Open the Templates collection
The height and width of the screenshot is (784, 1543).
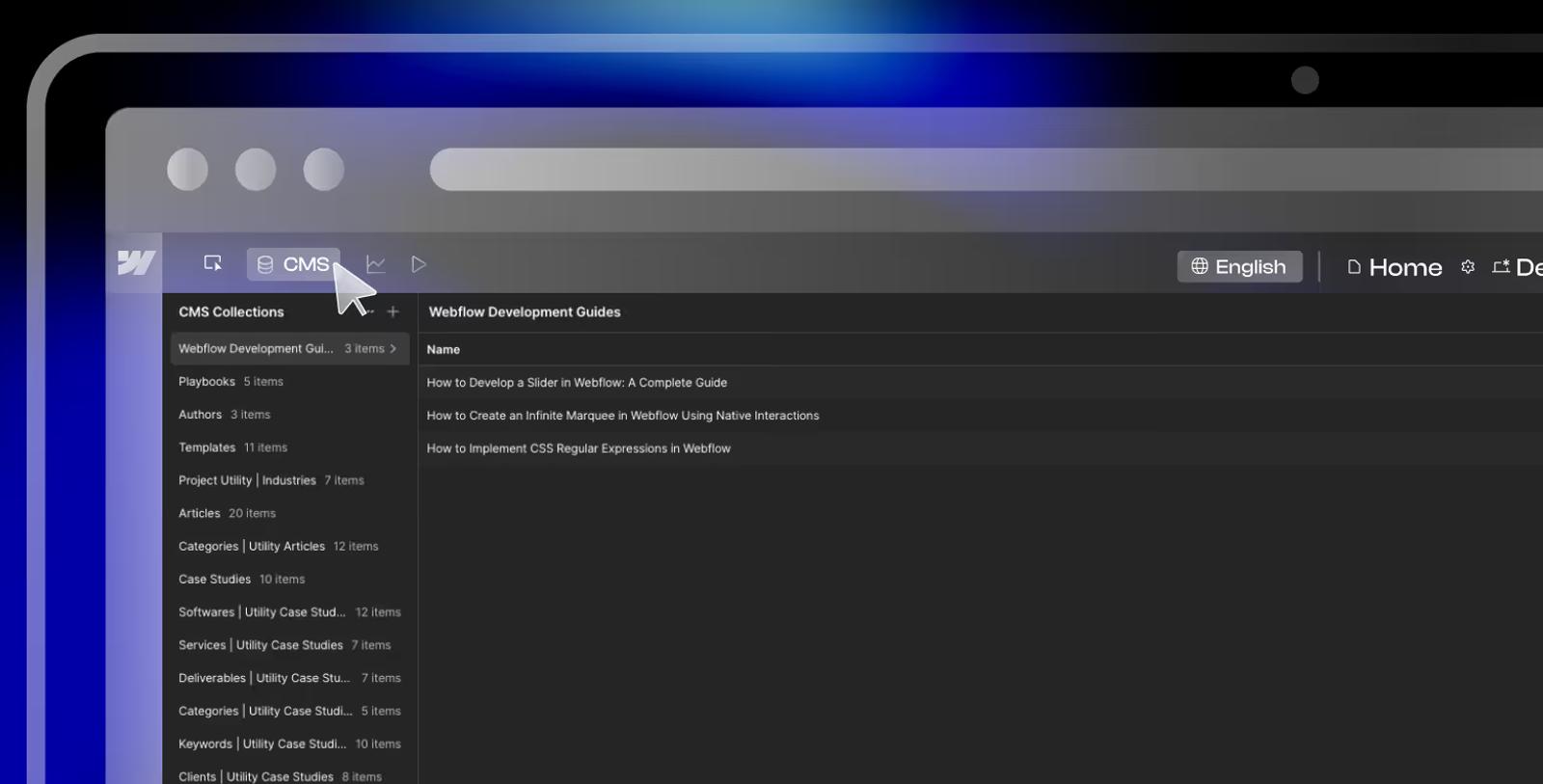[x=289, y=447]
